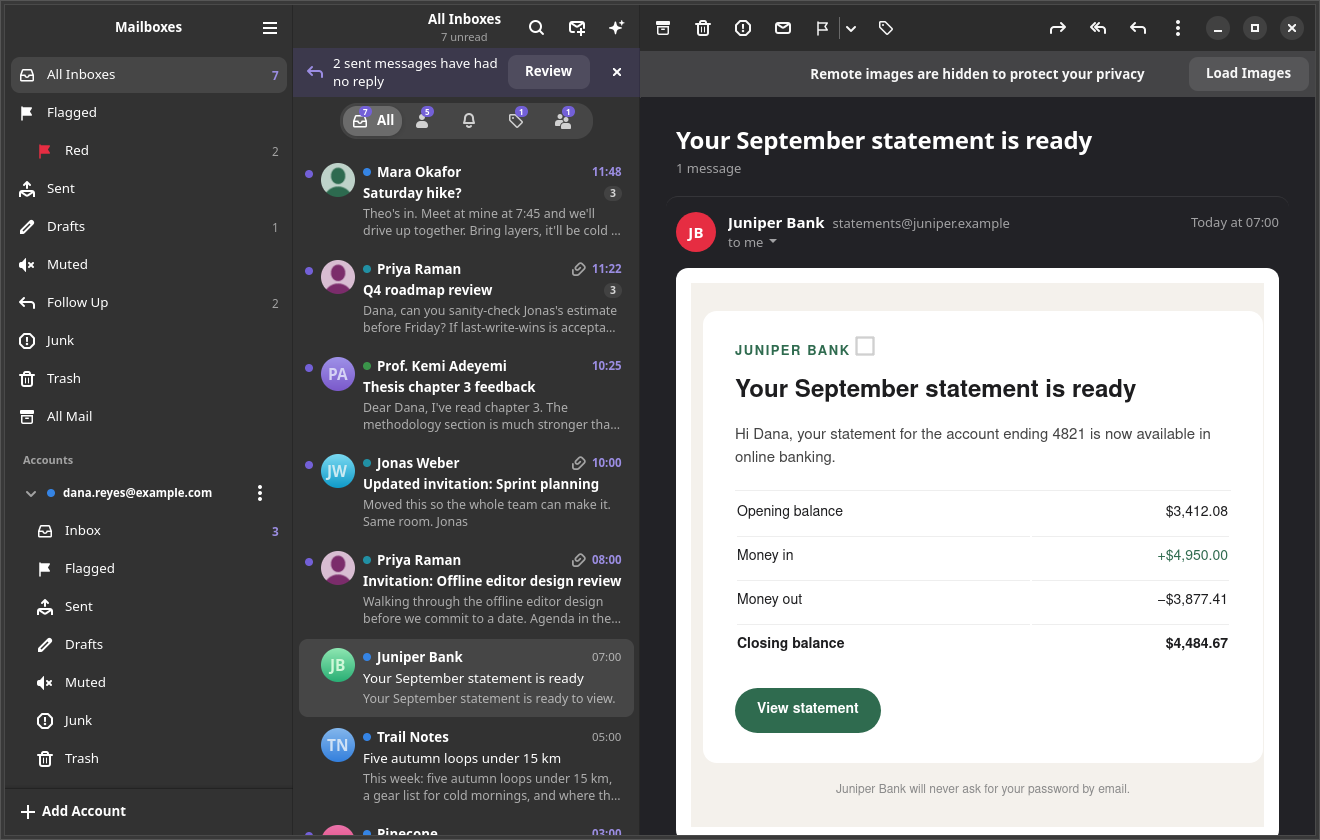Switch to the notifications bell filter

tap(469, 121)
